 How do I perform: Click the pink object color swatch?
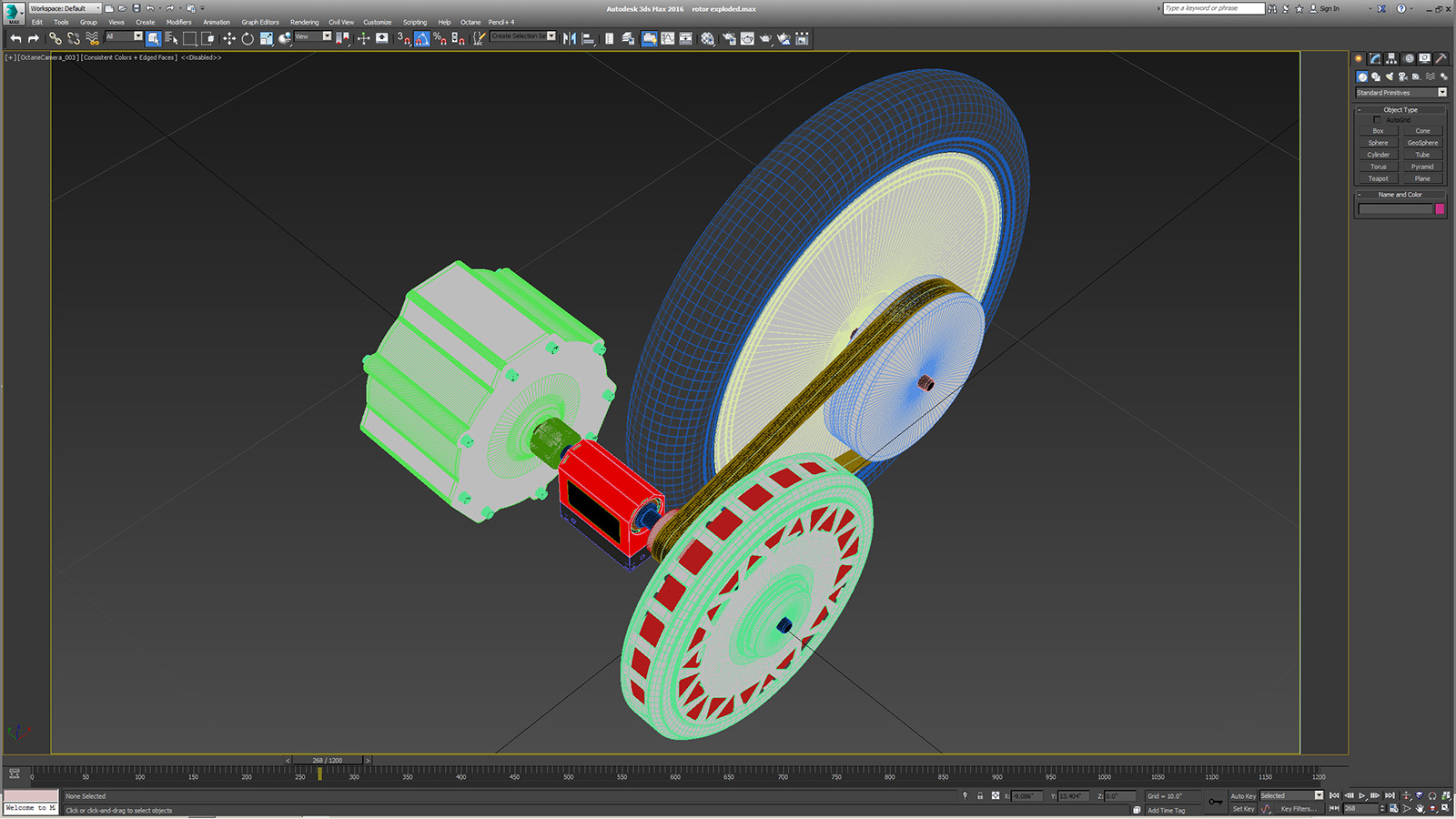pos(1440,209)
